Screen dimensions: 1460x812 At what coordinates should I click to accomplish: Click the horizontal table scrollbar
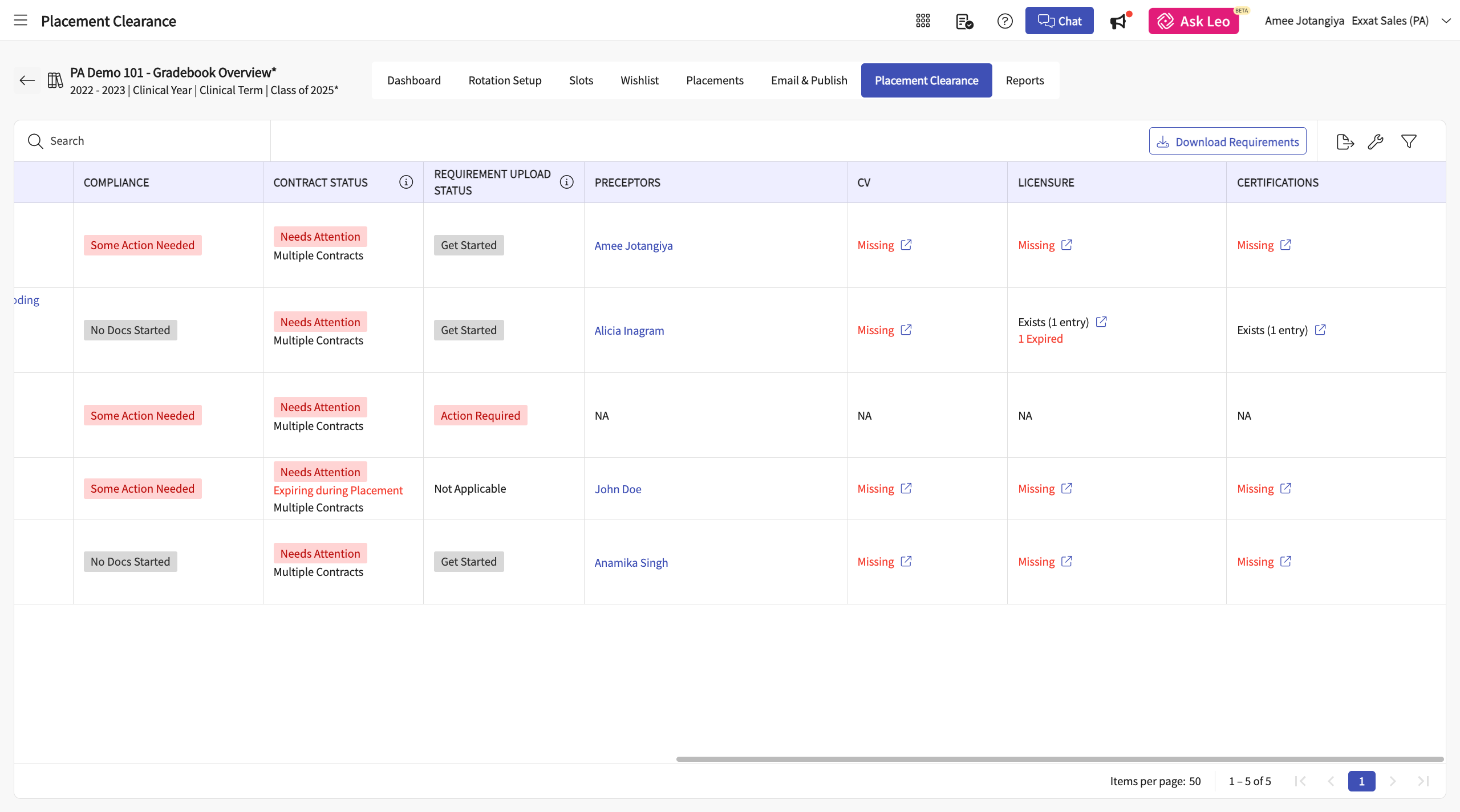tap(1060, 759)
